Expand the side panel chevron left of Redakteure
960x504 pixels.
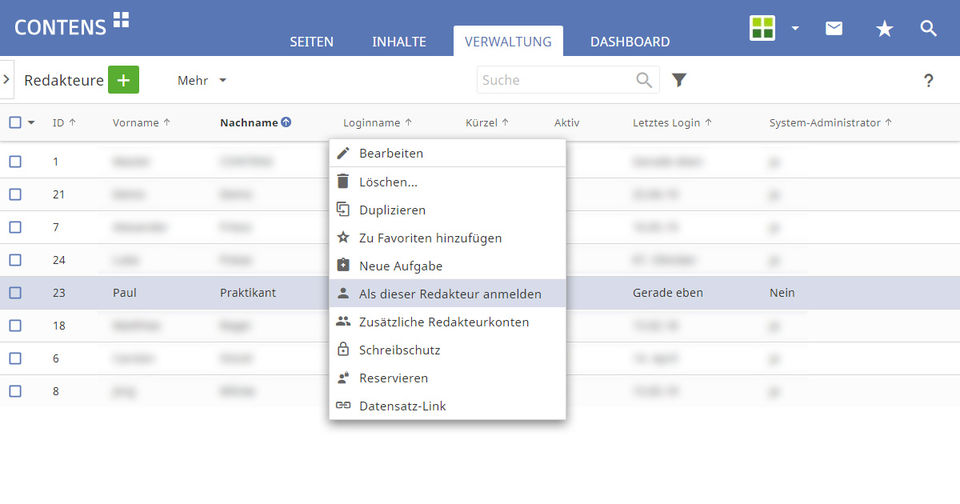coord(6,80)
